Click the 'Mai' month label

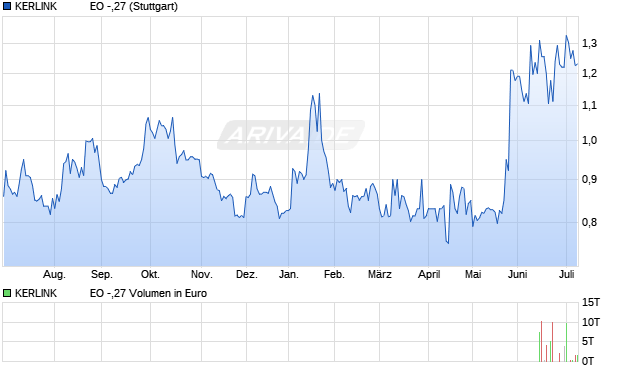473,274
